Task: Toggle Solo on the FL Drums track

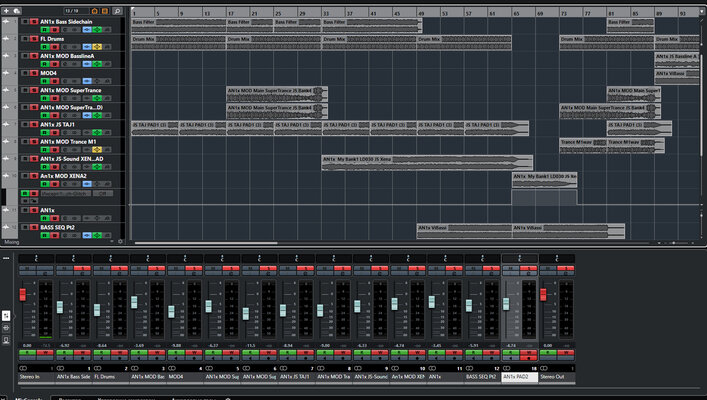Action: coord(34,39)
